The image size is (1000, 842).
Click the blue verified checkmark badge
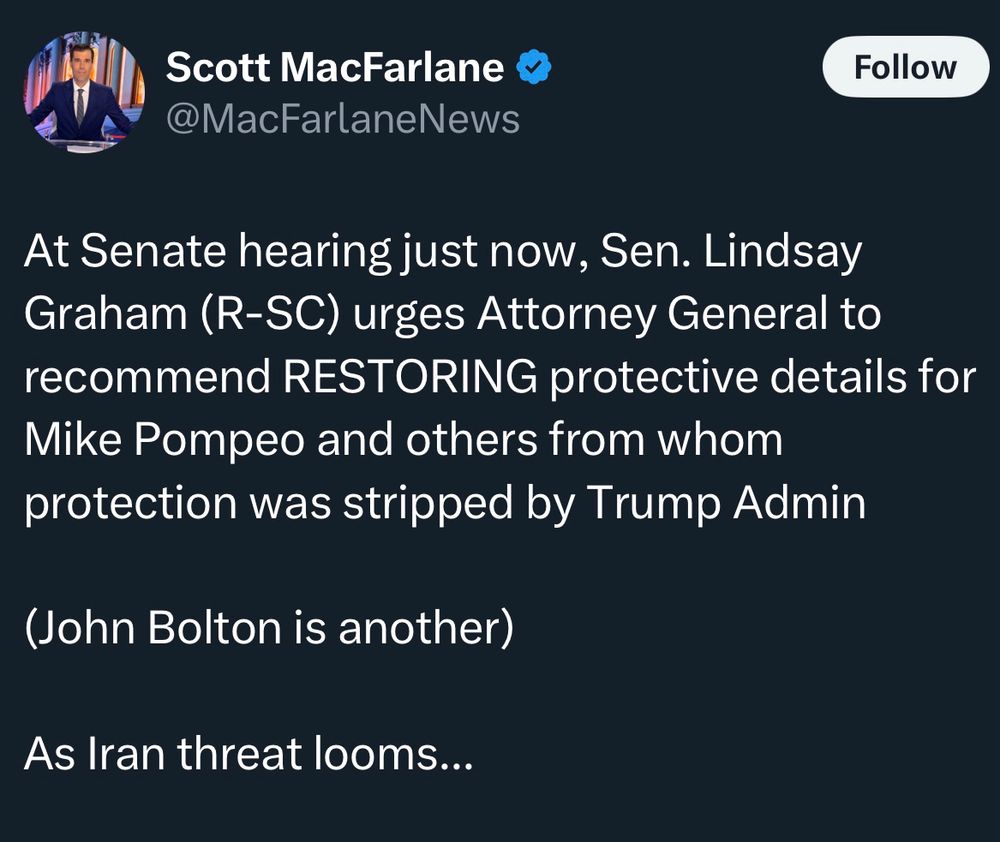533,67
